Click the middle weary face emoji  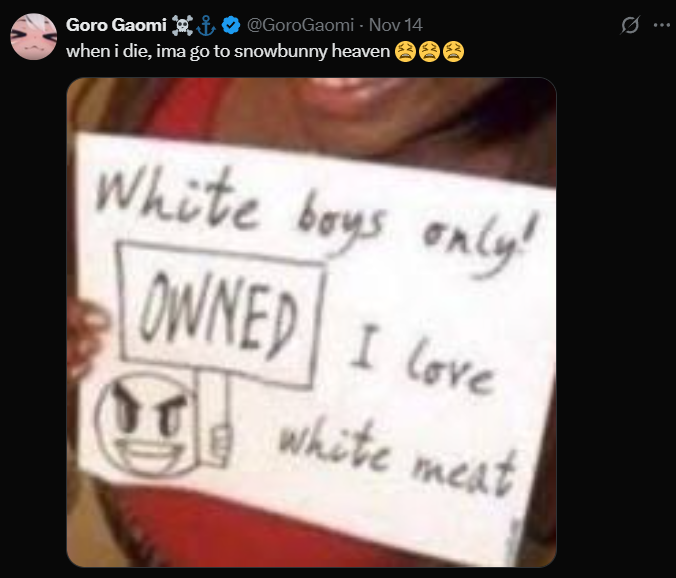429,51
